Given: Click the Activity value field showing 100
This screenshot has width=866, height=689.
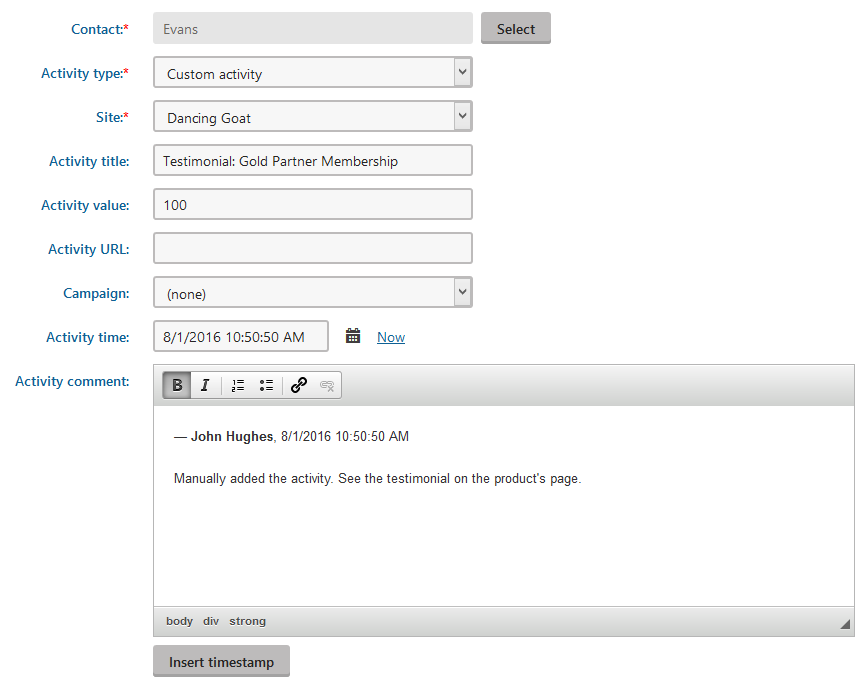Looking at the screenshot, I should (x=312, y=204).
